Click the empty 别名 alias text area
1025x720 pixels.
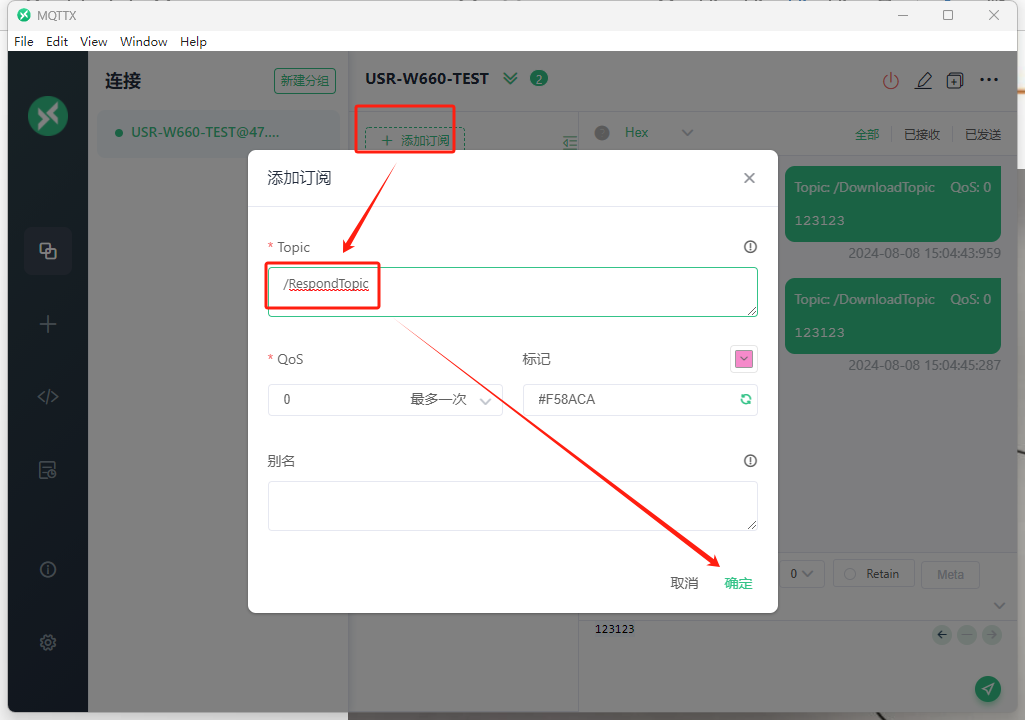coord(512,506)
